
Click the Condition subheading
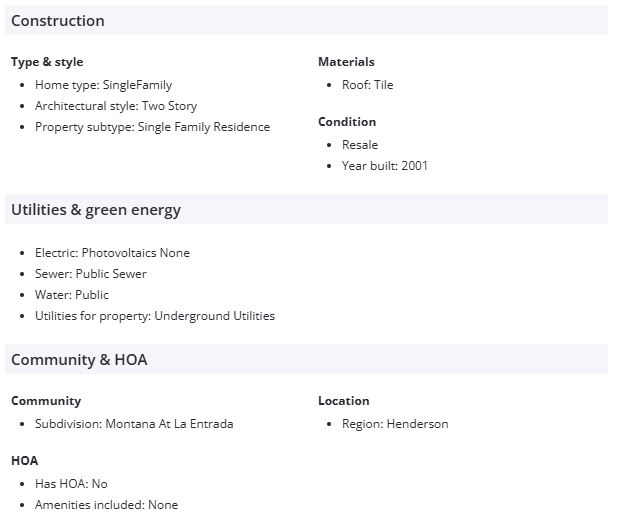coord(347,122)
